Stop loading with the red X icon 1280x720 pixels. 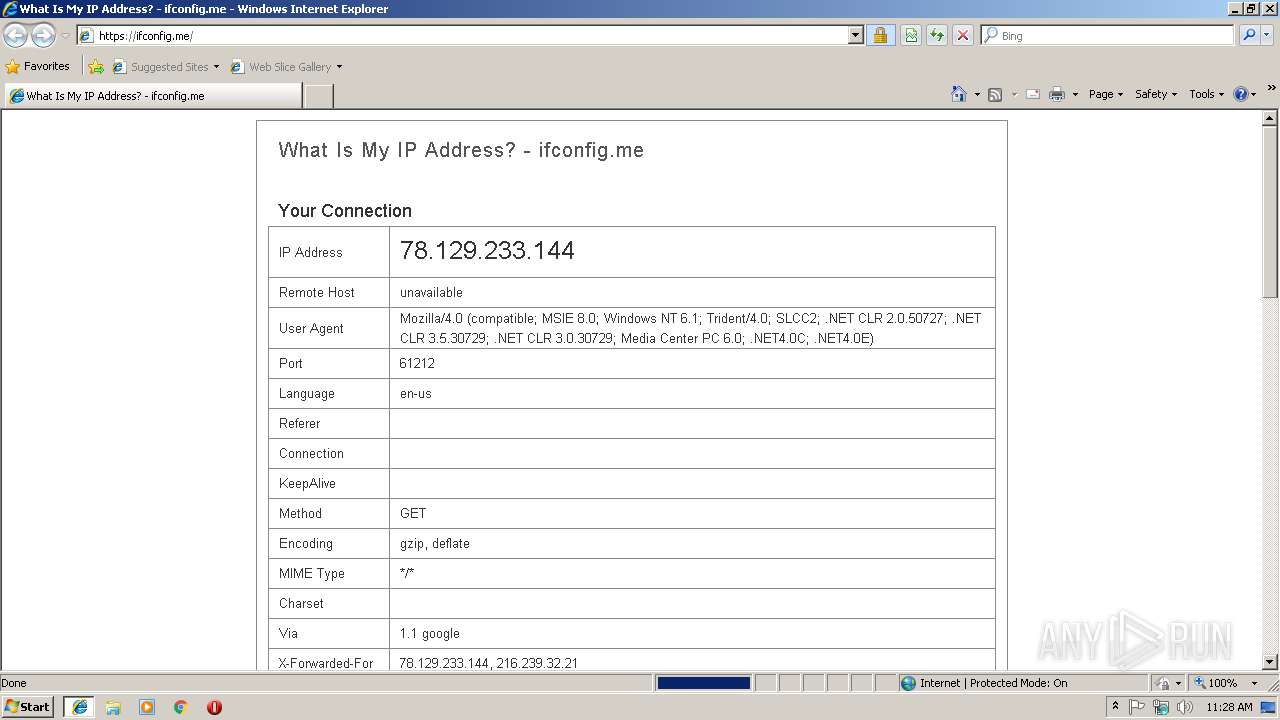[x=963, y=35]
